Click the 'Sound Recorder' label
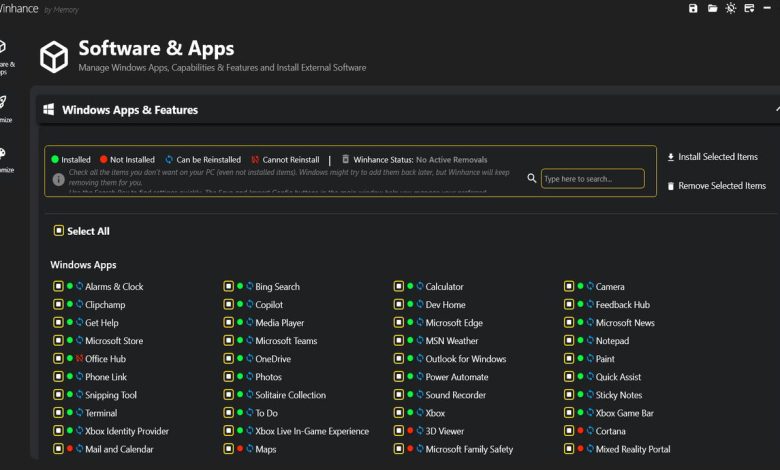The height and width of the screenshot is (470, 780). (455, 395)
